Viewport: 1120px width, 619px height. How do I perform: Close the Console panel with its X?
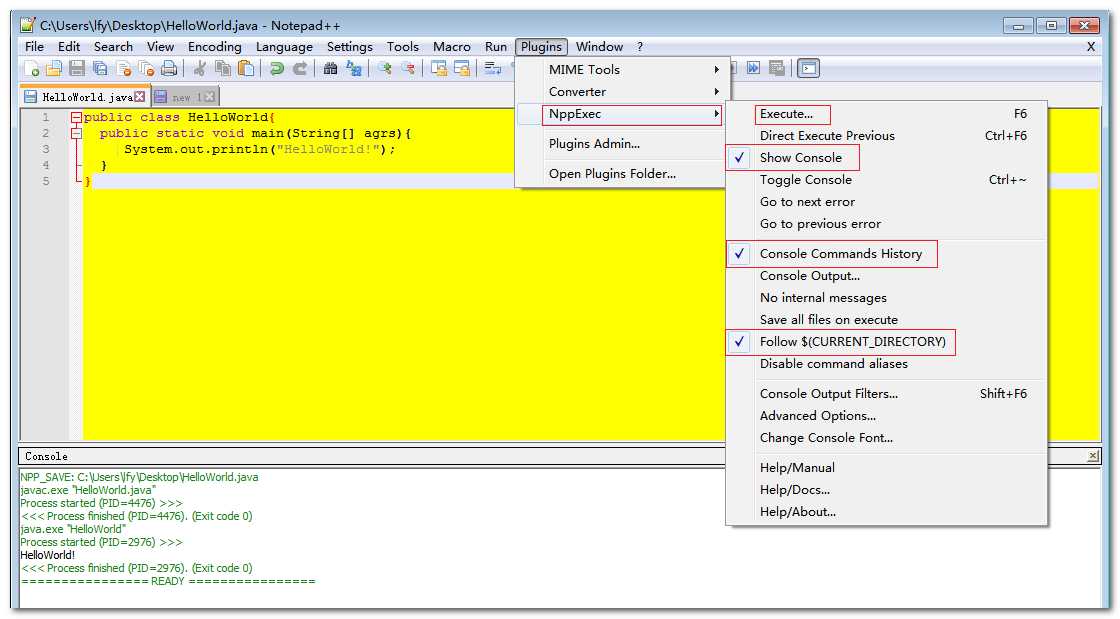[x=1092, y=456]
